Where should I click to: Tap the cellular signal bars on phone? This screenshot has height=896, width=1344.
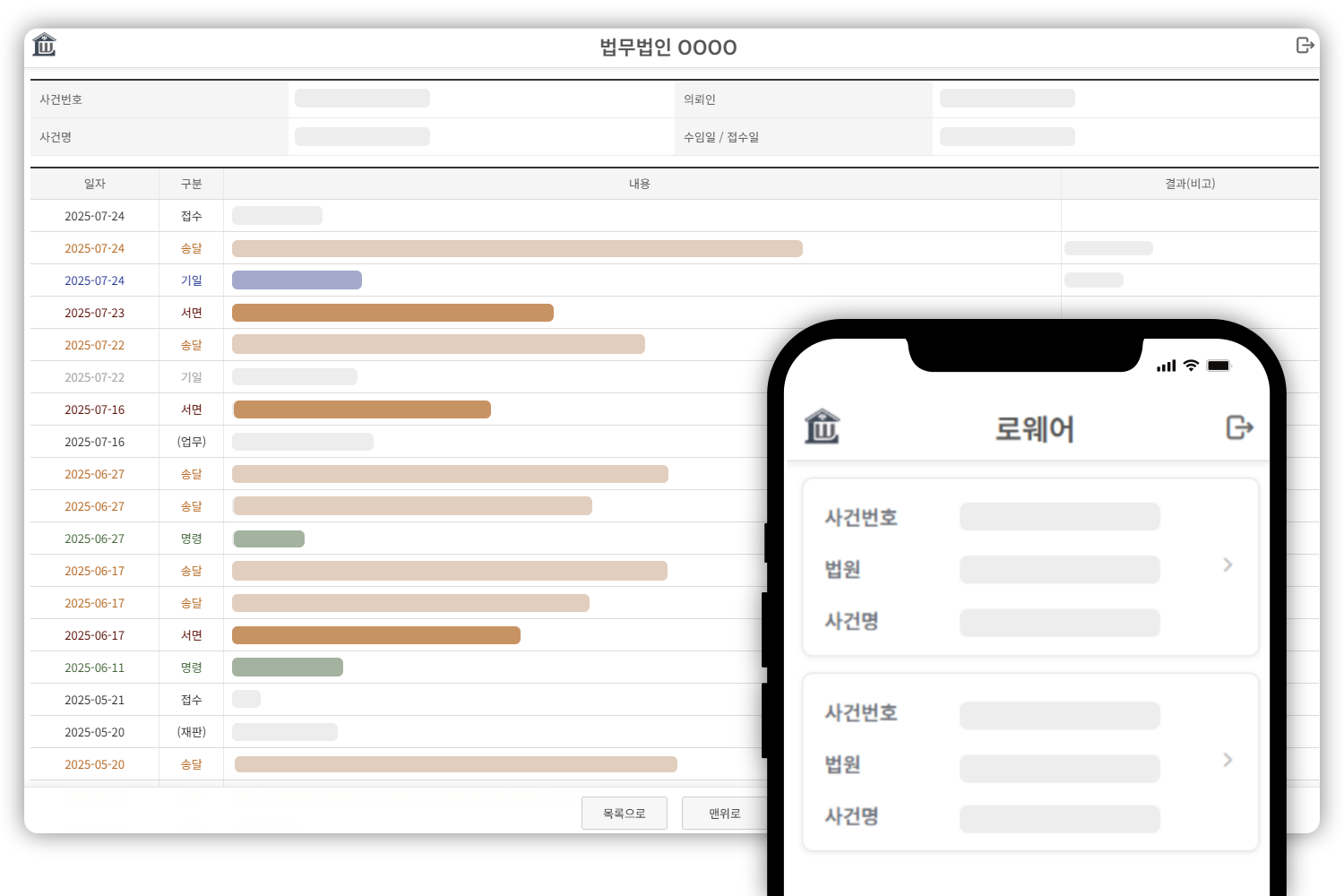(x=1166, y=366)
